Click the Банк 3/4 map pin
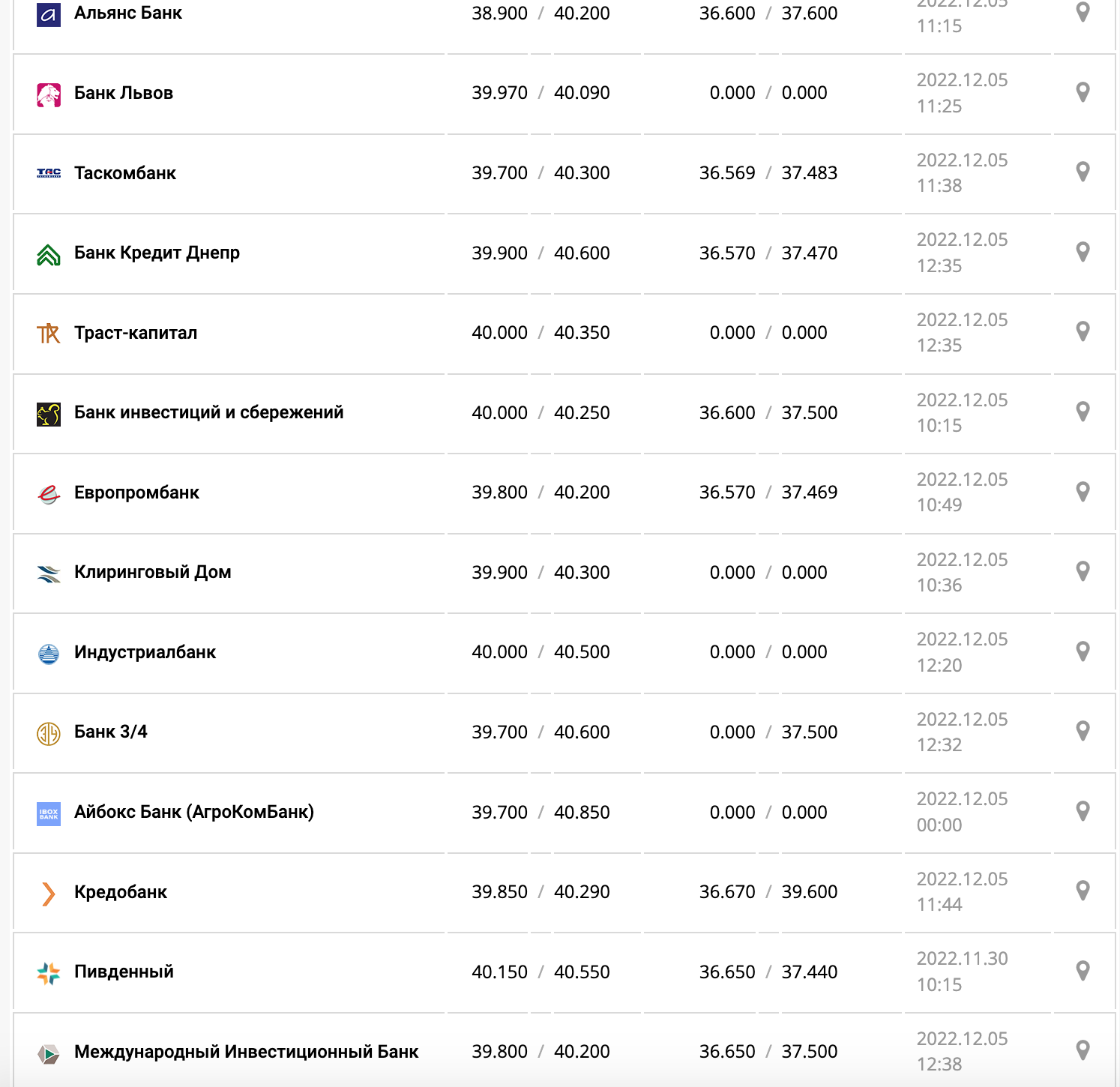Screen dimensions: 1120x1087 point(1083,731)
